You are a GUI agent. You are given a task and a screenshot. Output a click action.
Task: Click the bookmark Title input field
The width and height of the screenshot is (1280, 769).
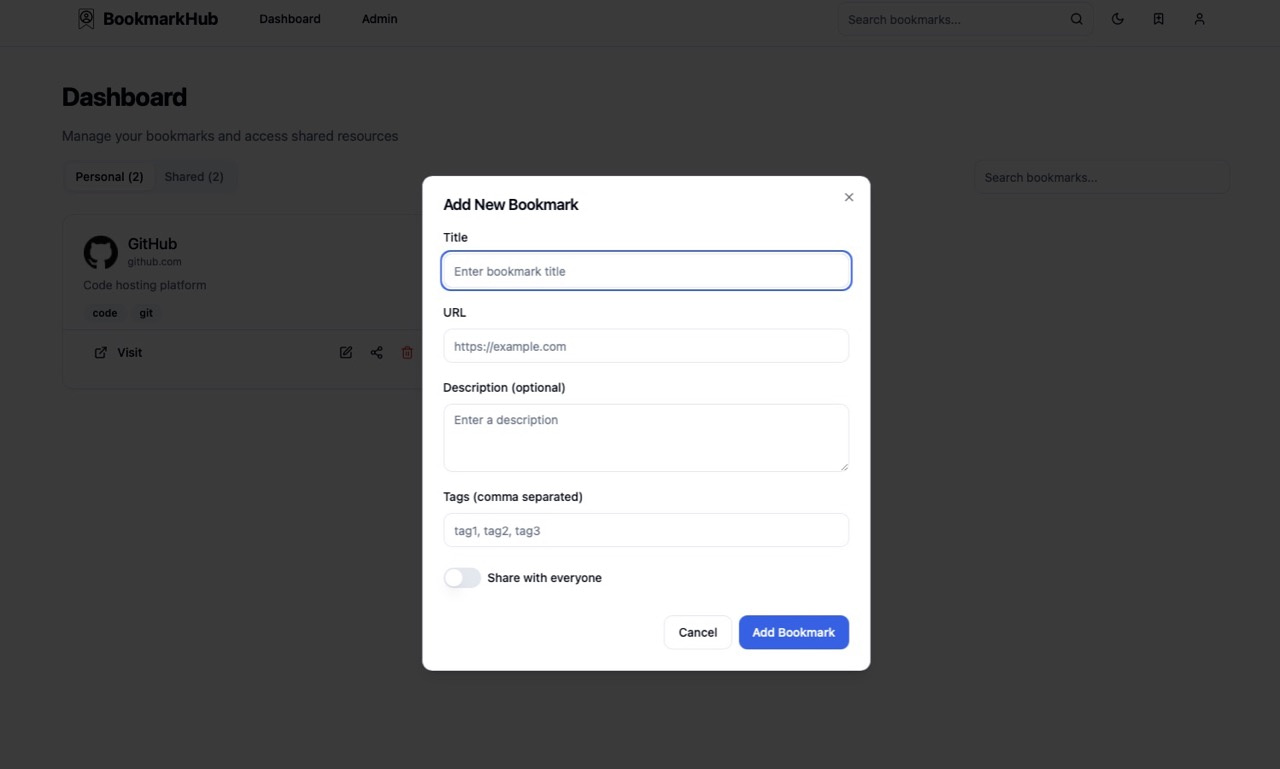click(x=646, y=271)
